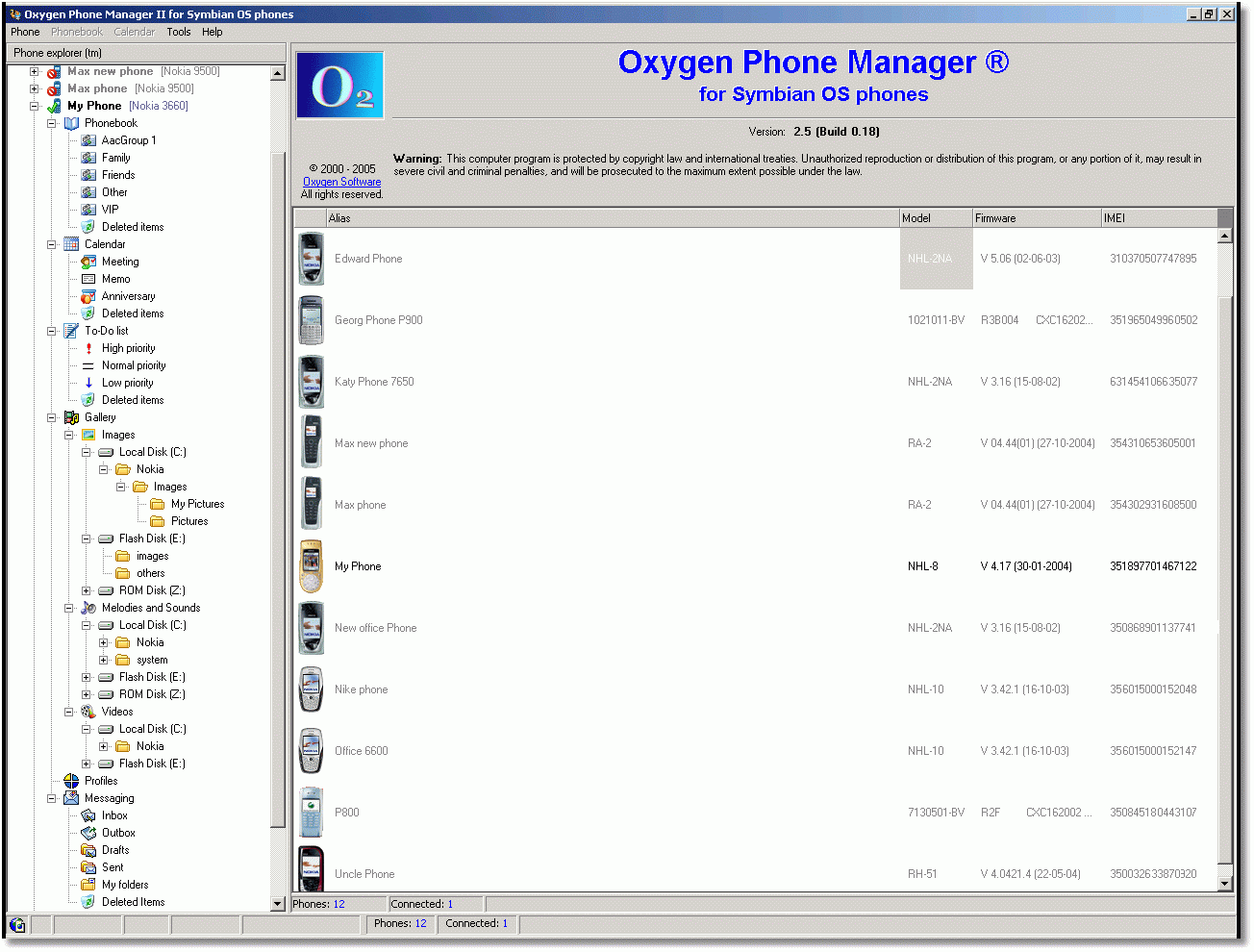The width and height of the screenshot is (1254, 952).
Task: Open the Oxygen Software link
Action: pos(342,182)
